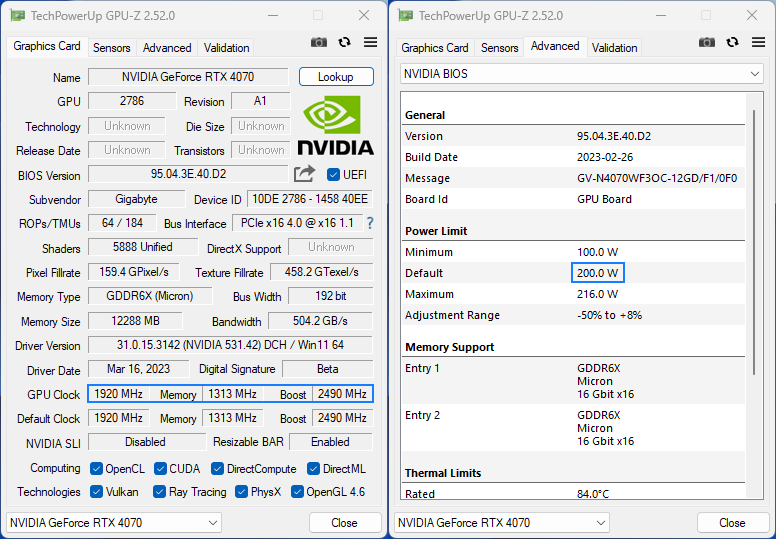Click the Name field NVIDIA GeForce RTX 4070
The width and height of the screenshot is (776, 539).
tap(188, 77)
